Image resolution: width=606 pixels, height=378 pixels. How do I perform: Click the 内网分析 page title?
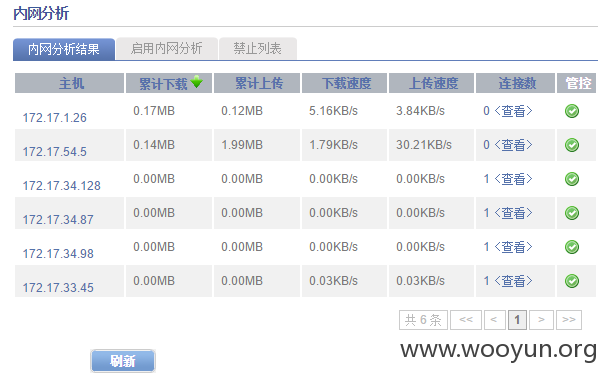(41, 14)
